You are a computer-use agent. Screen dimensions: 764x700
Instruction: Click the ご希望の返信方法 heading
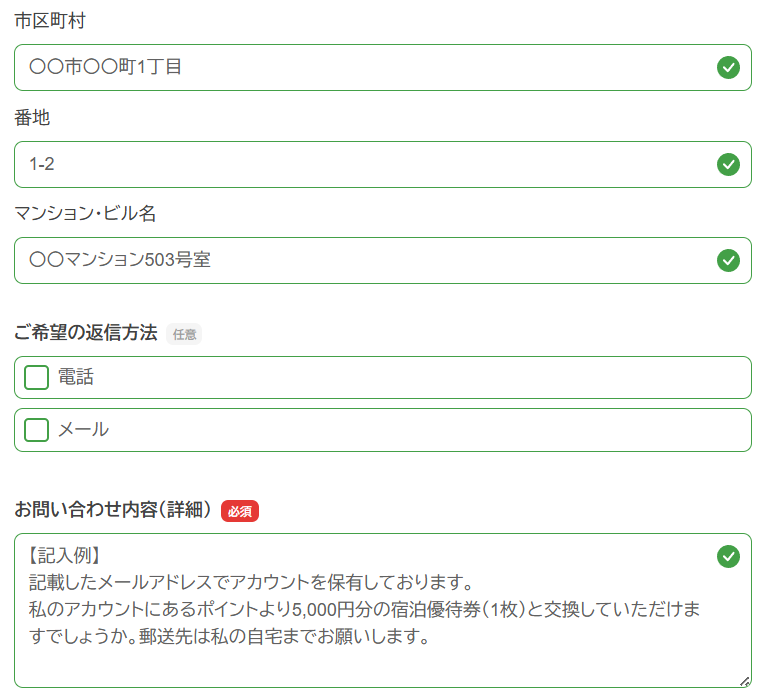[x=86, y=333]
